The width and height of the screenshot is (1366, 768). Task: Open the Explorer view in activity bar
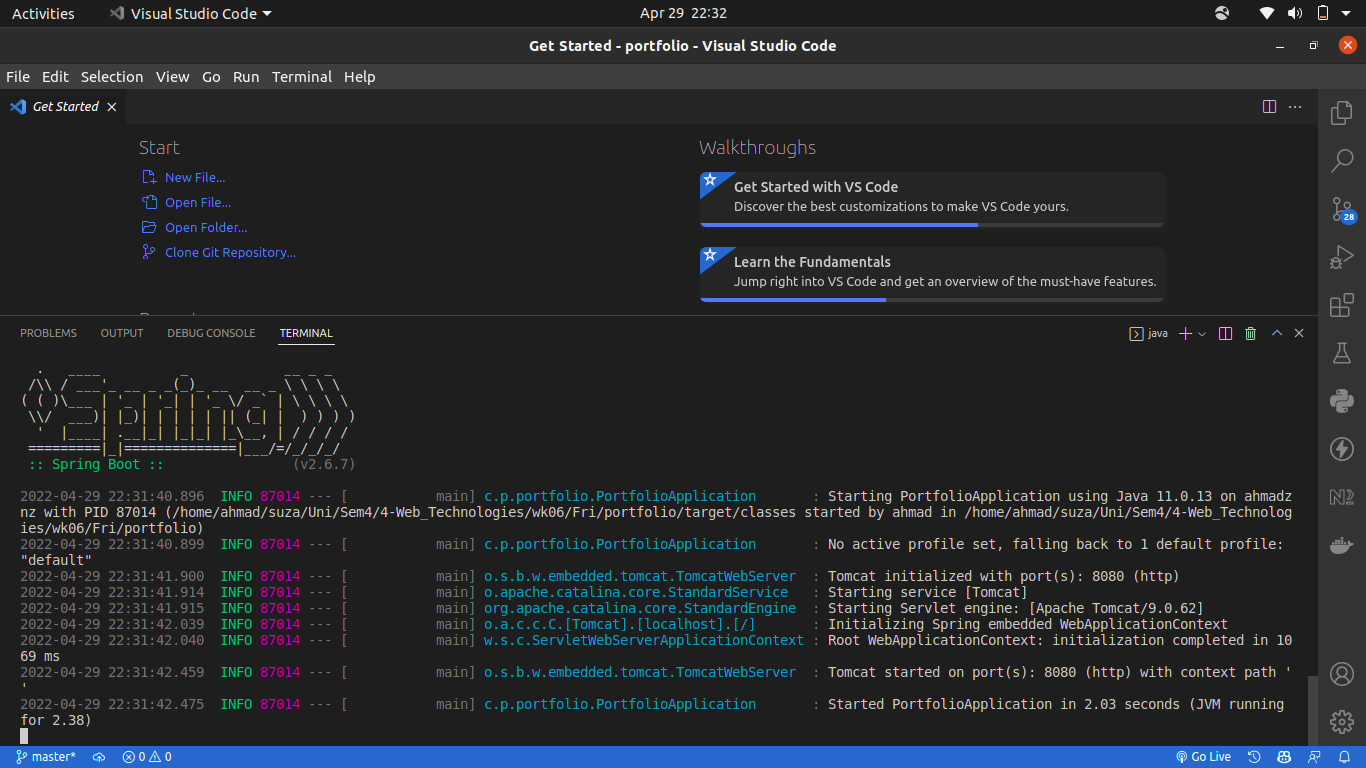1342,113
